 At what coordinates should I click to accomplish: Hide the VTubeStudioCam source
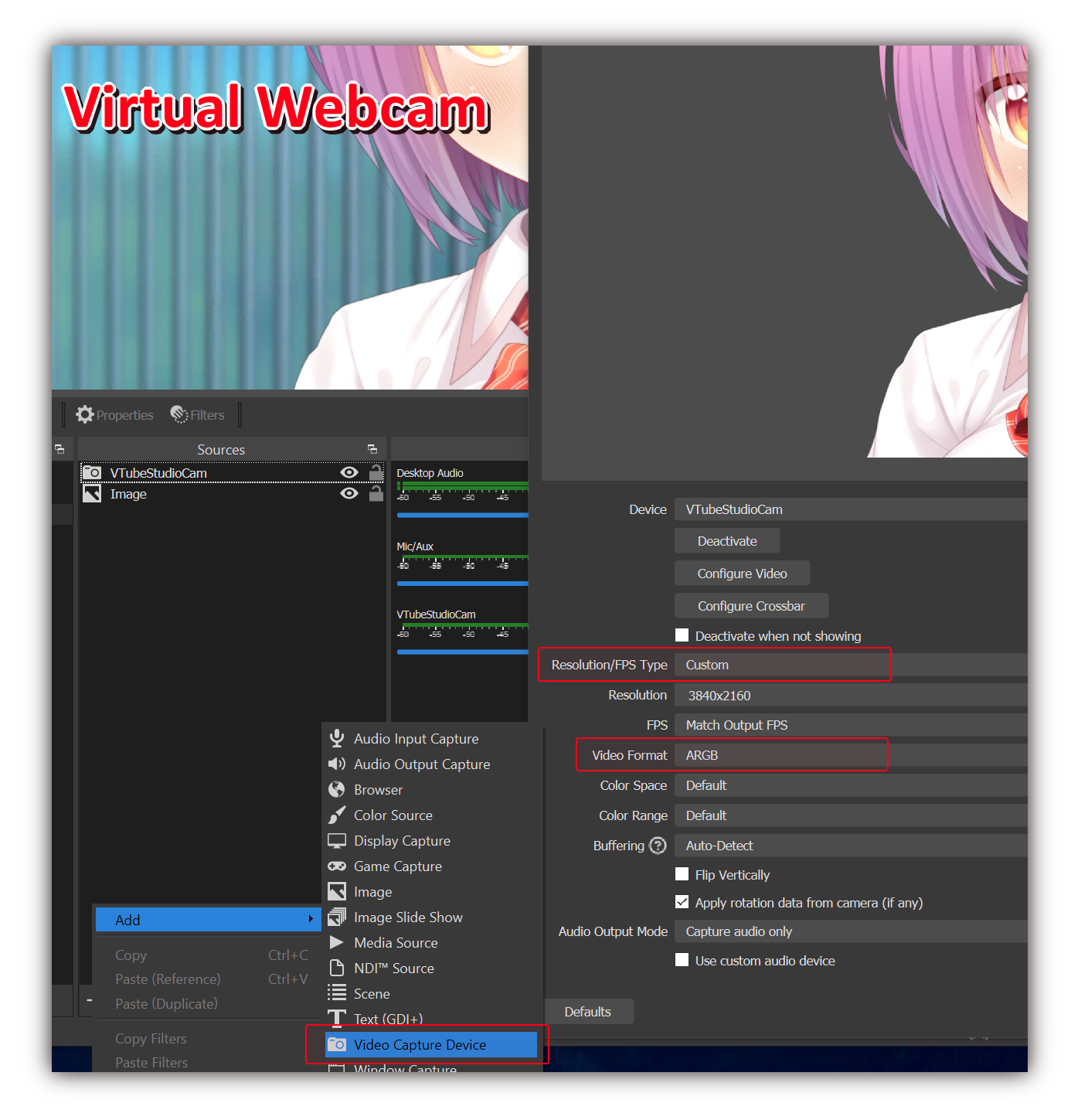point(349,472)
